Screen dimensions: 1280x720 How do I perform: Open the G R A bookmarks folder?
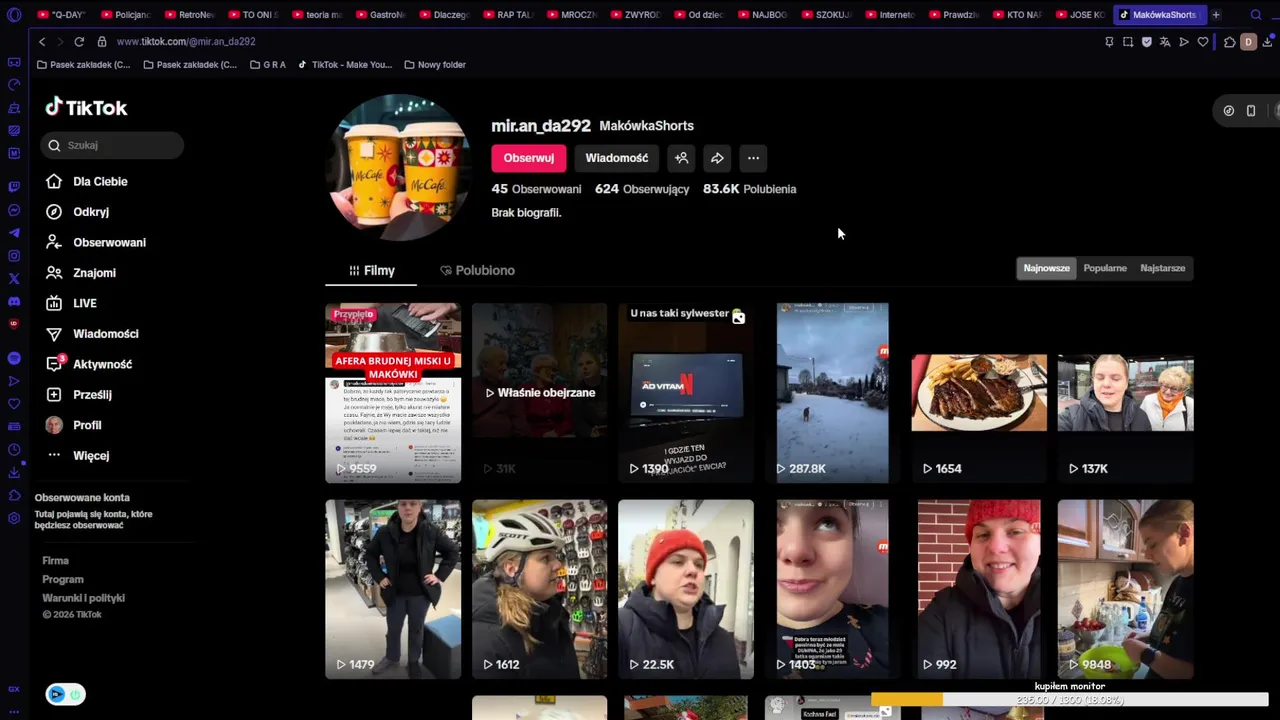267,65
